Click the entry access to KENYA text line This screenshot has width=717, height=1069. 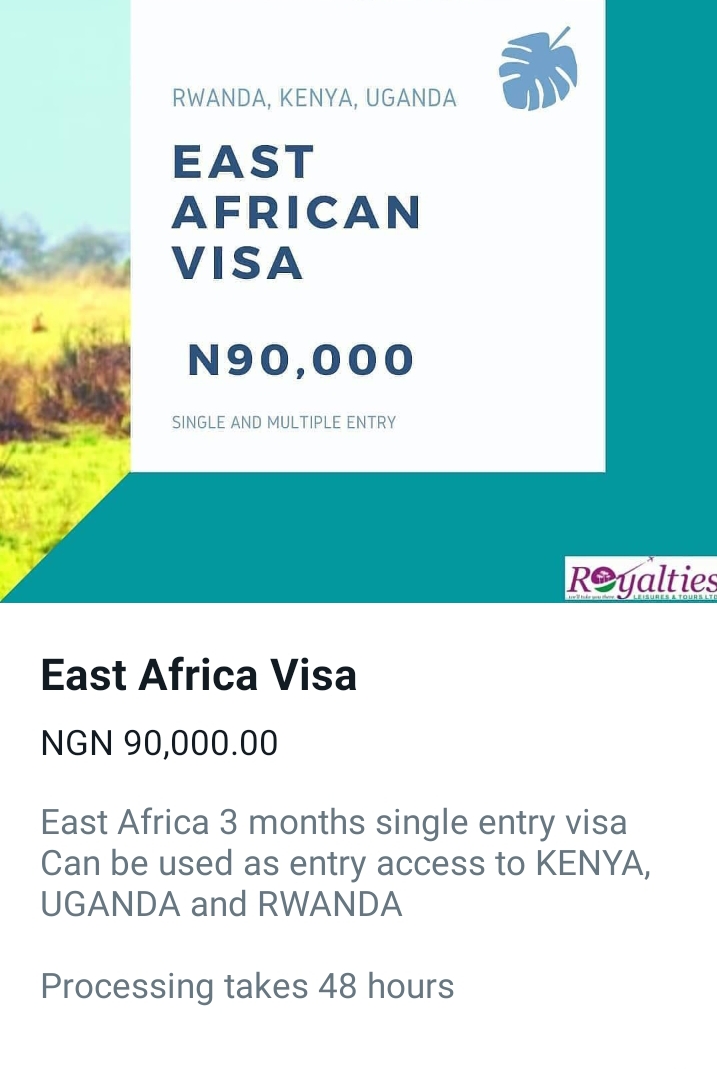[x=346, y=863]
